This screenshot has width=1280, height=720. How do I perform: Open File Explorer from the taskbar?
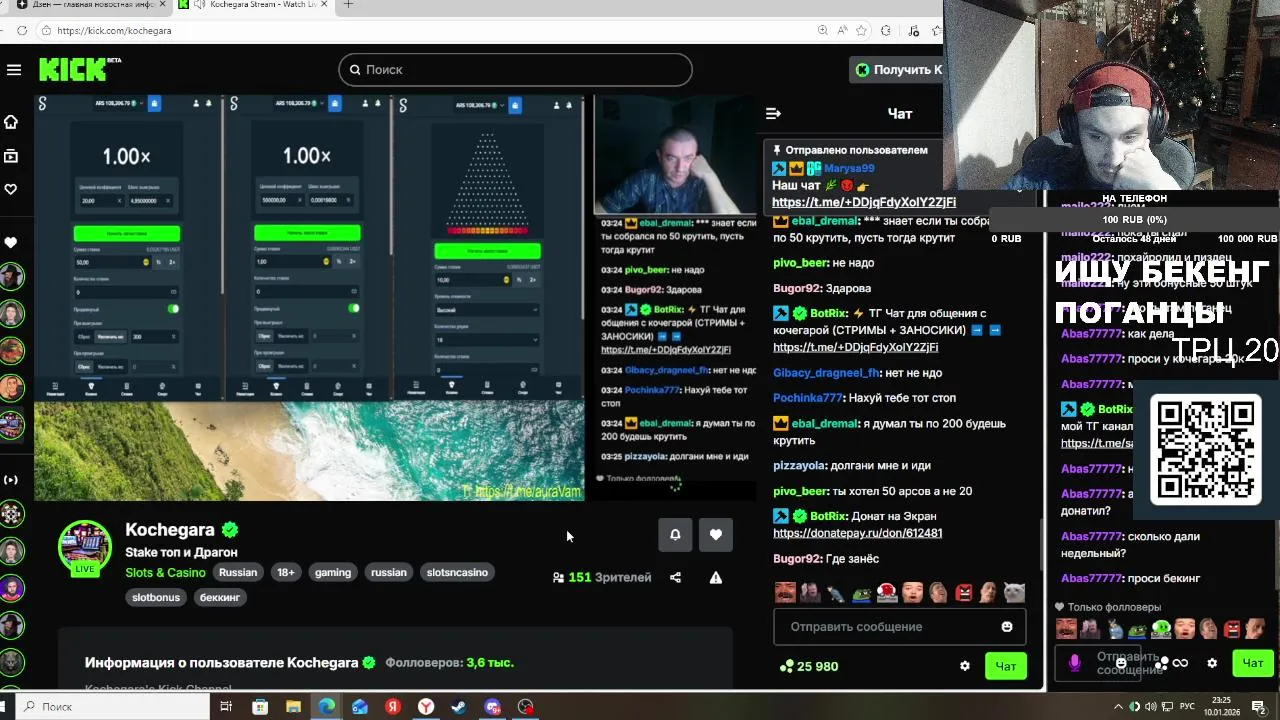[x=293, y=707]
